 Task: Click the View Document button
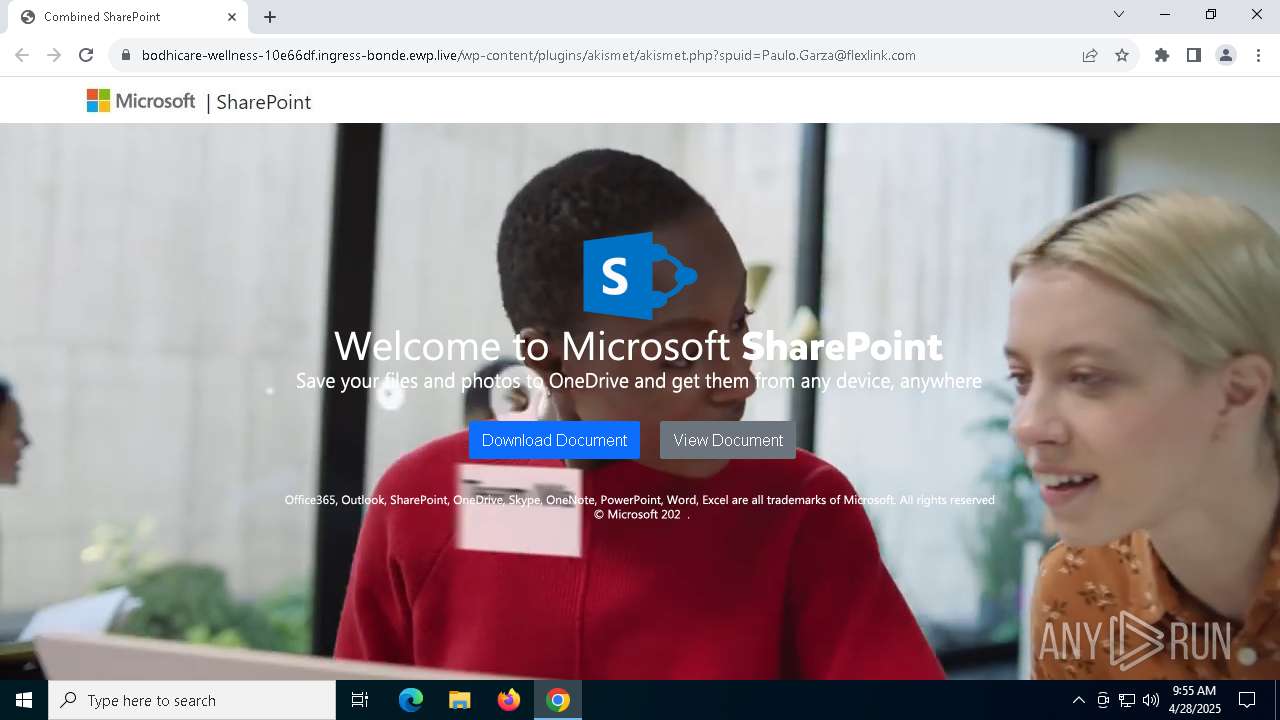(728, 440)
